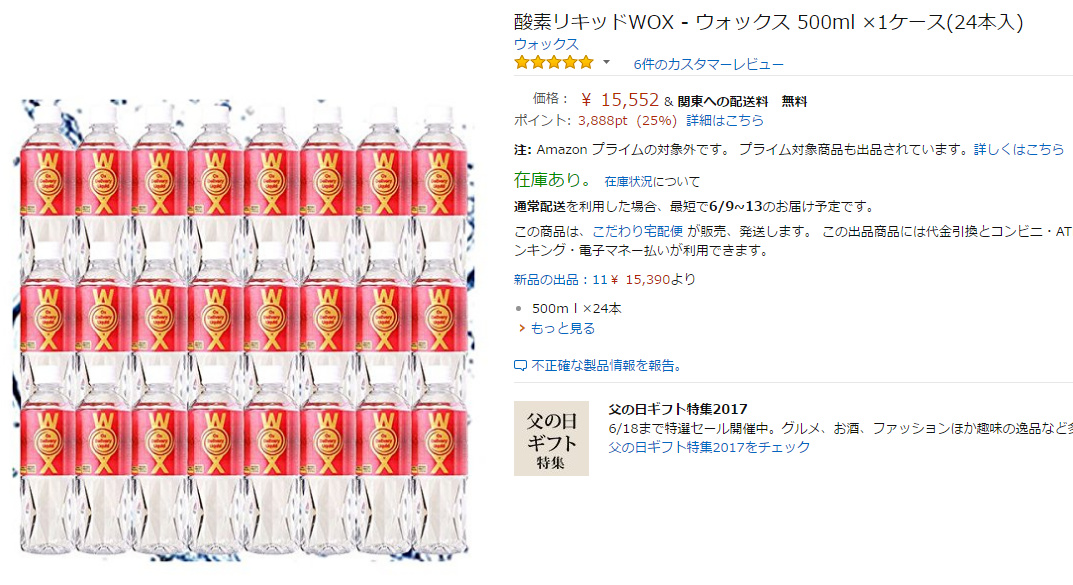Click the 父の日ギフト特集 banner thumbnail

point(551,439)
